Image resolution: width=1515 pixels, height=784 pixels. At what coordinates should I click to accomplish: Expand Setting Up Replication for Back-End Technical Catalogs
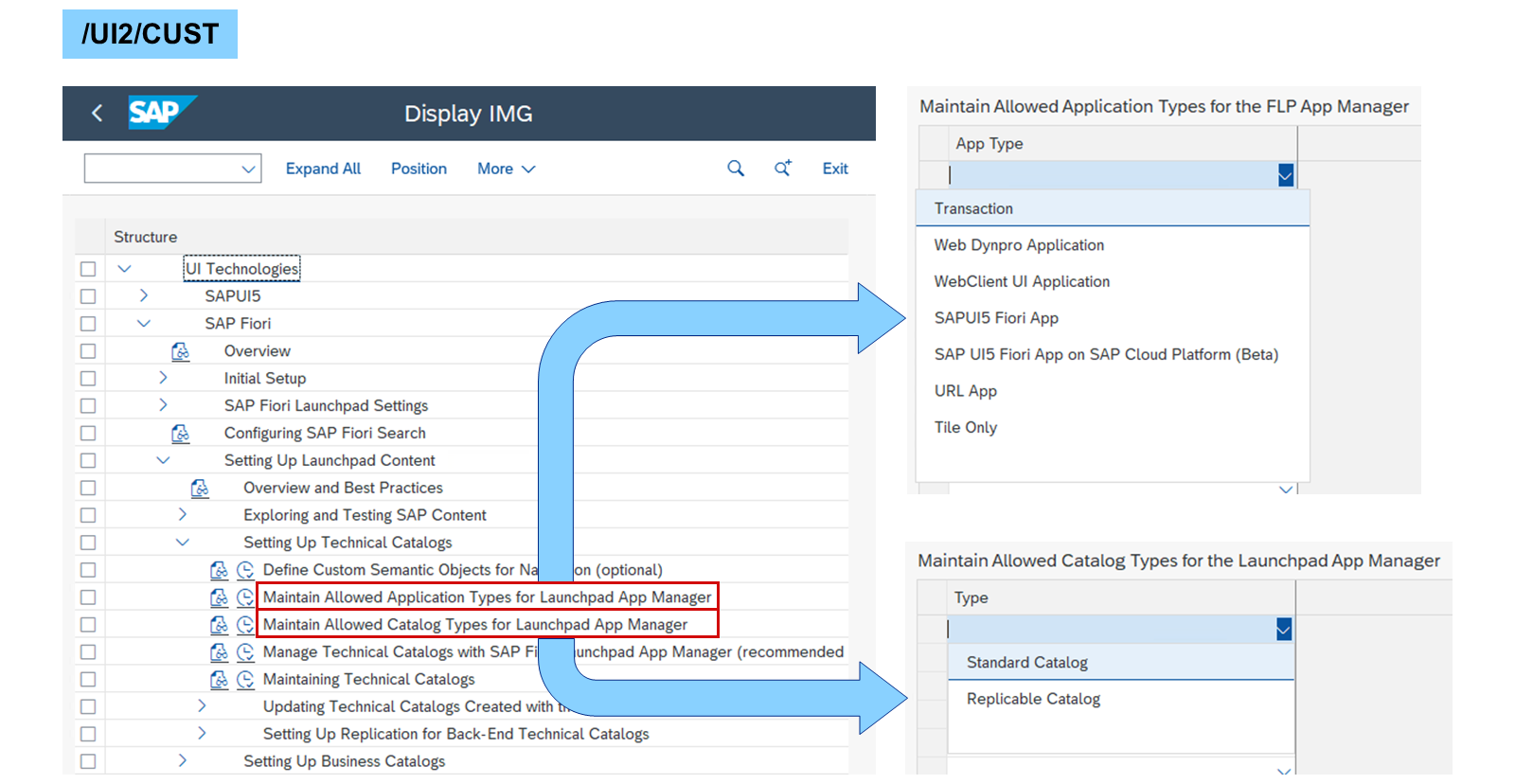202,733
